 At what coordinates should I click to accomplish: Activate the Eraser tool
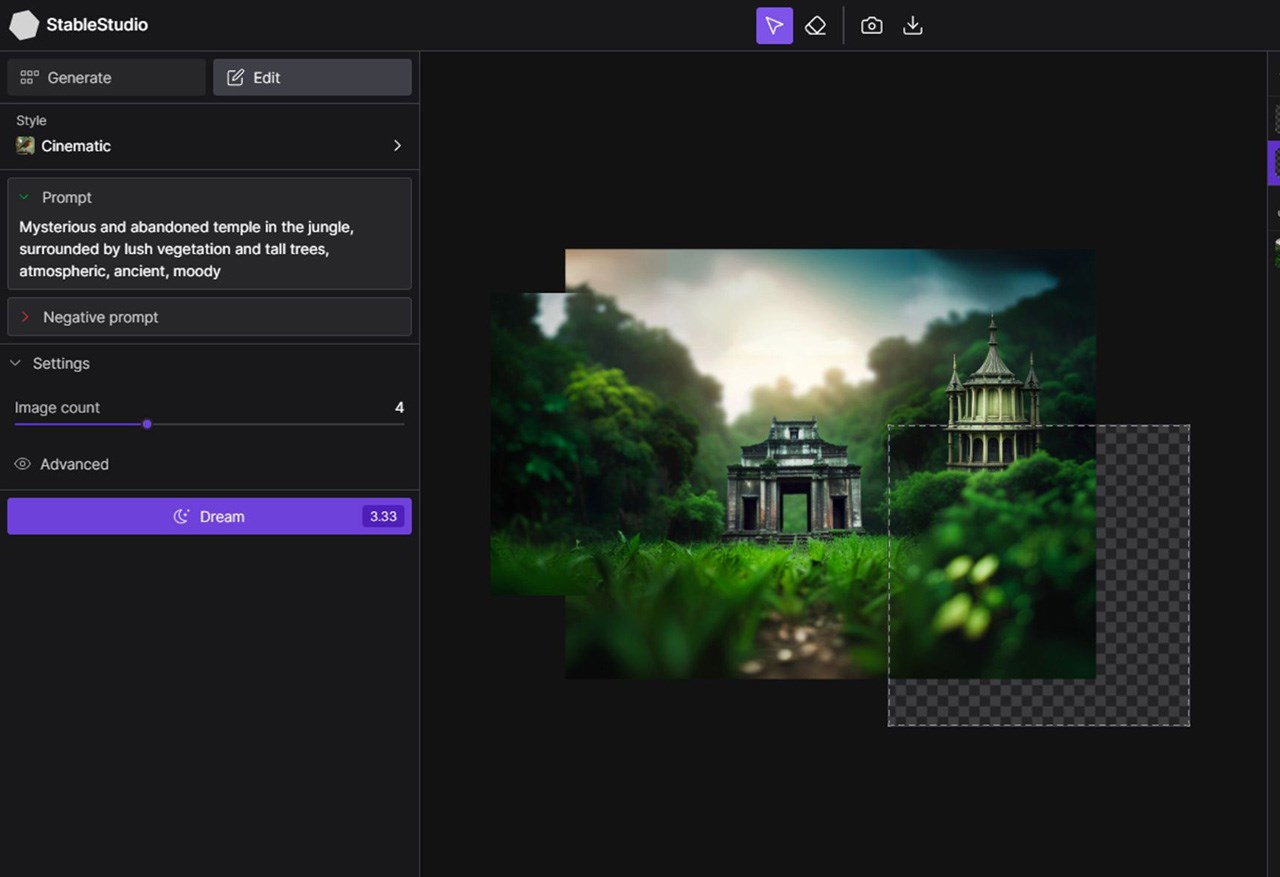(815, 26)
